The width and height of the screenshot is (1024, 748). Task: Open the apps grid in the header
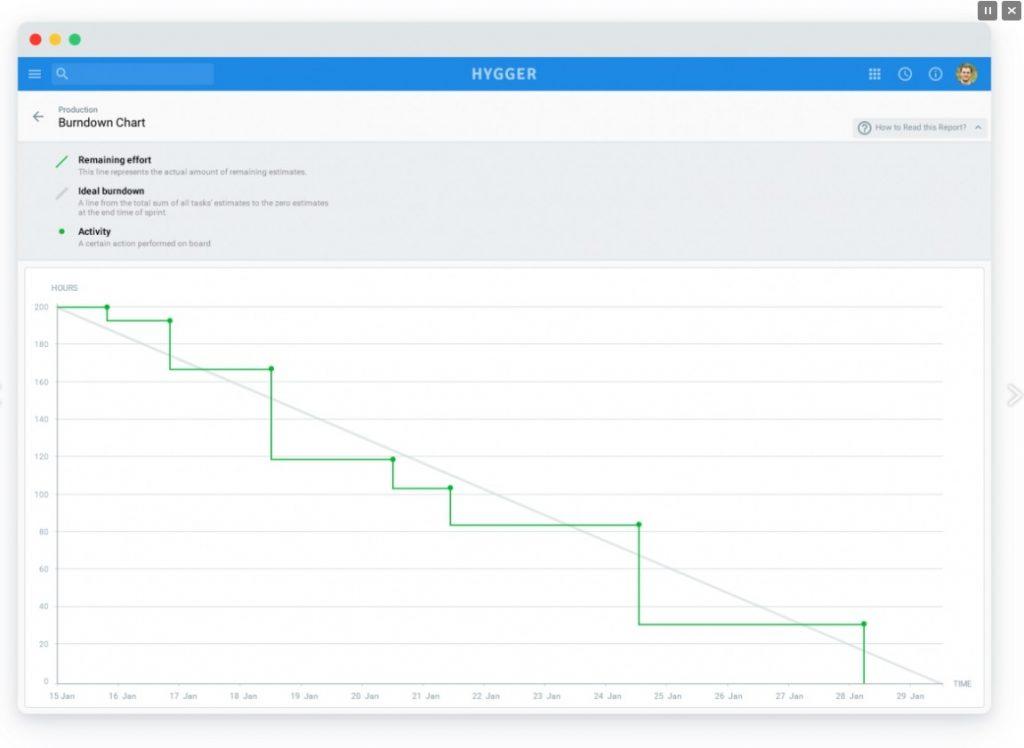click(874, 73)
